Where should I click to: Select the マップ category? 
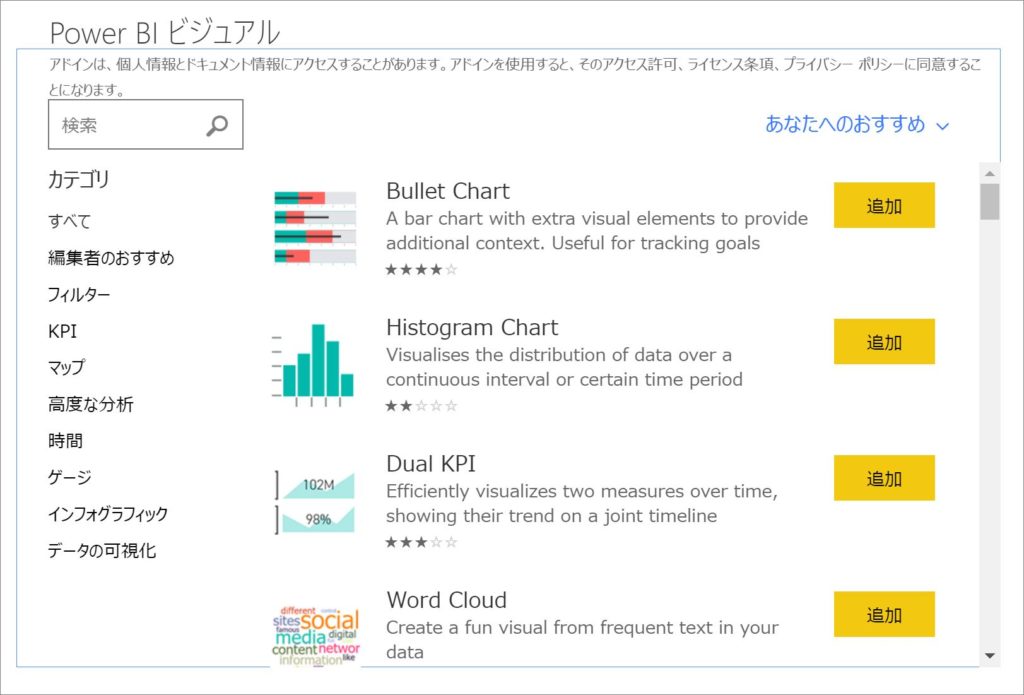66,367
